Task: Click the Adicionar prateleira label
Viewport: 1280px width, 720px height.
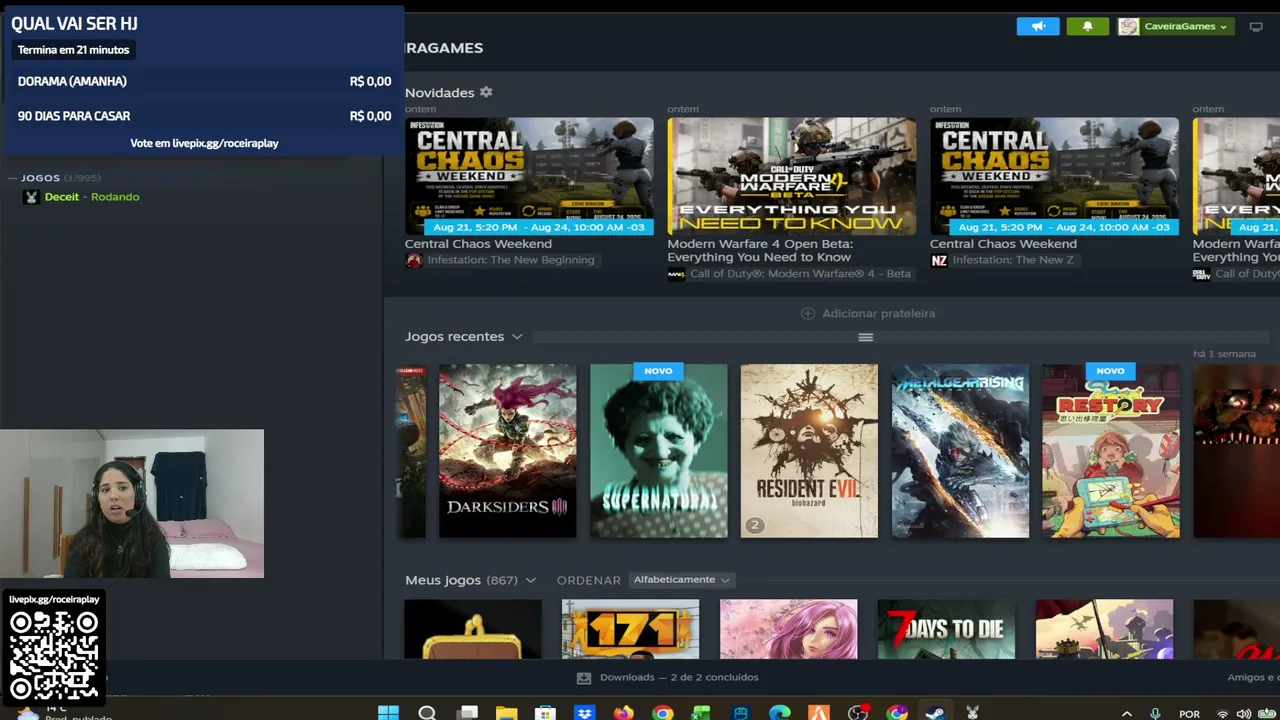Action: [878, 314]
